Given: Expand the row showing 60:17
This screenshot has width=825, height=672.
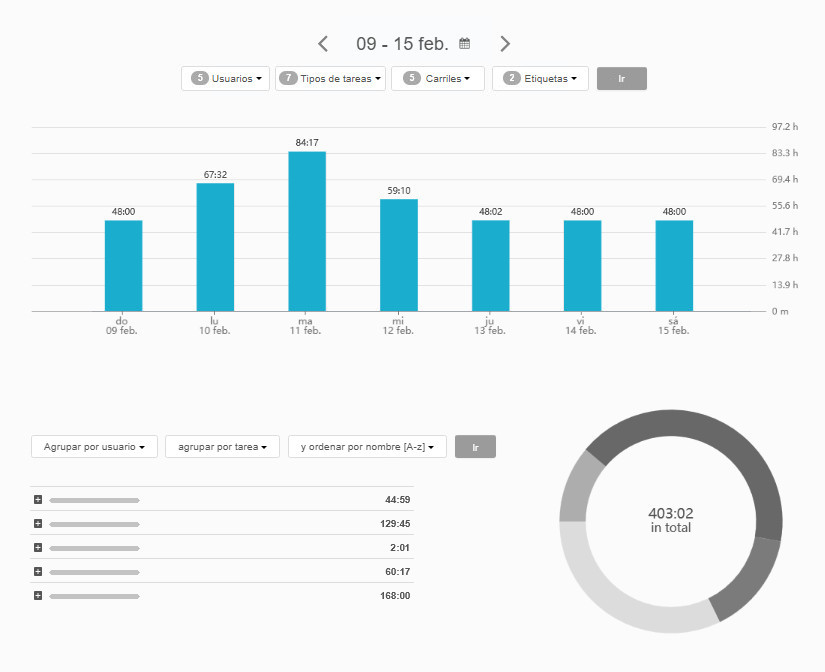Looking at the screenshot, I should 38,572.
